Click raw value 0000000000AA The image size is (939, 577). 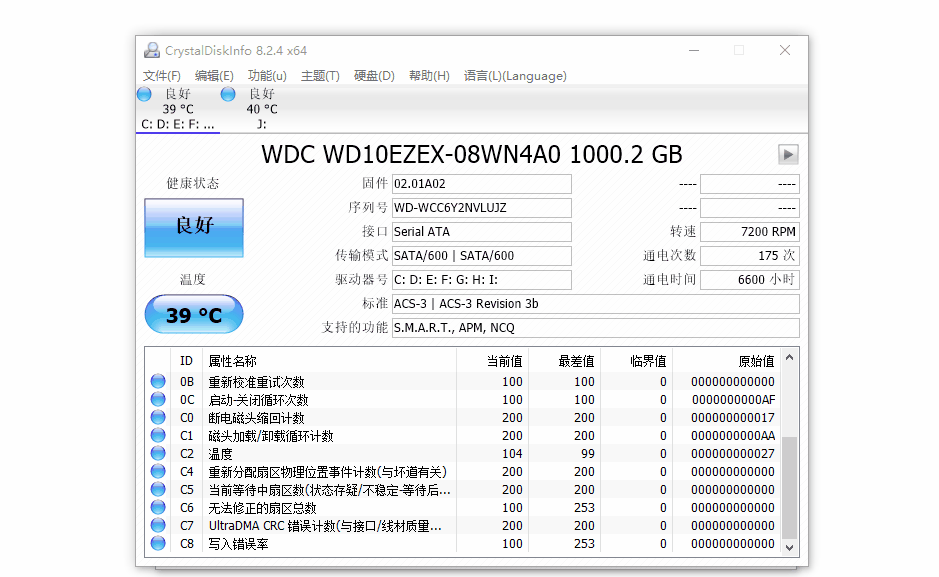pyautogui.click(x=733, y=435)
